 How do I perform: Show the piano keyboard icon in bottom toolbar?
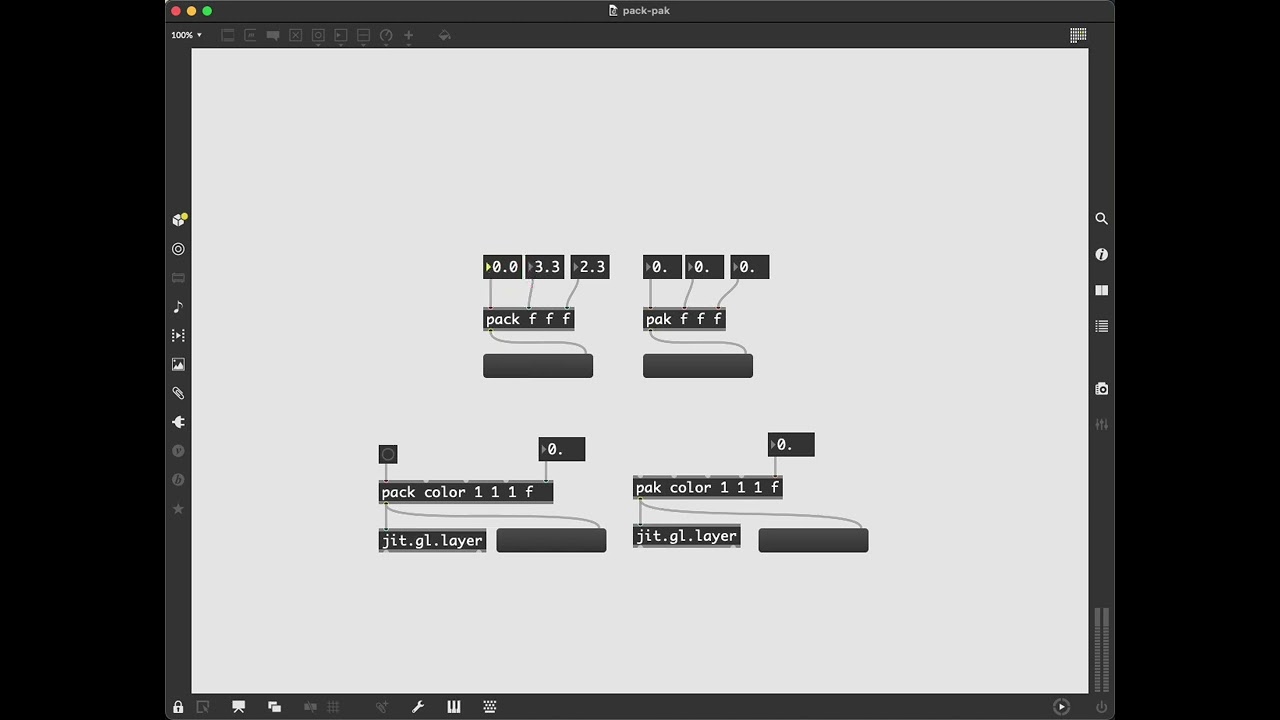coord(454,707)
